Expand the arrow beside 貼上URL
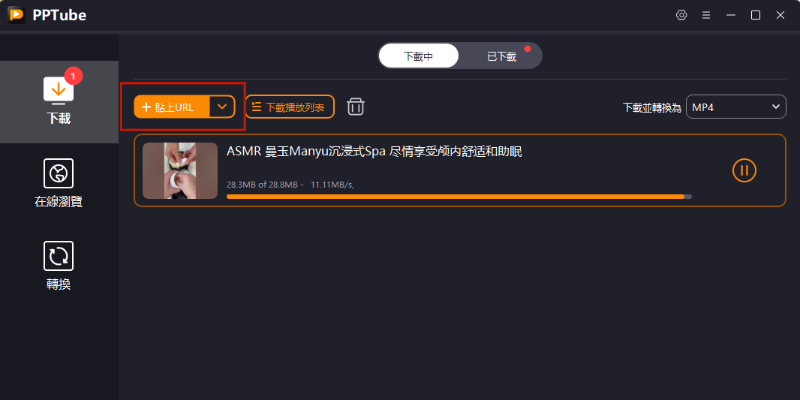This screenshot has height=400, width=800. pyautogui.click(x=222, y=107)
